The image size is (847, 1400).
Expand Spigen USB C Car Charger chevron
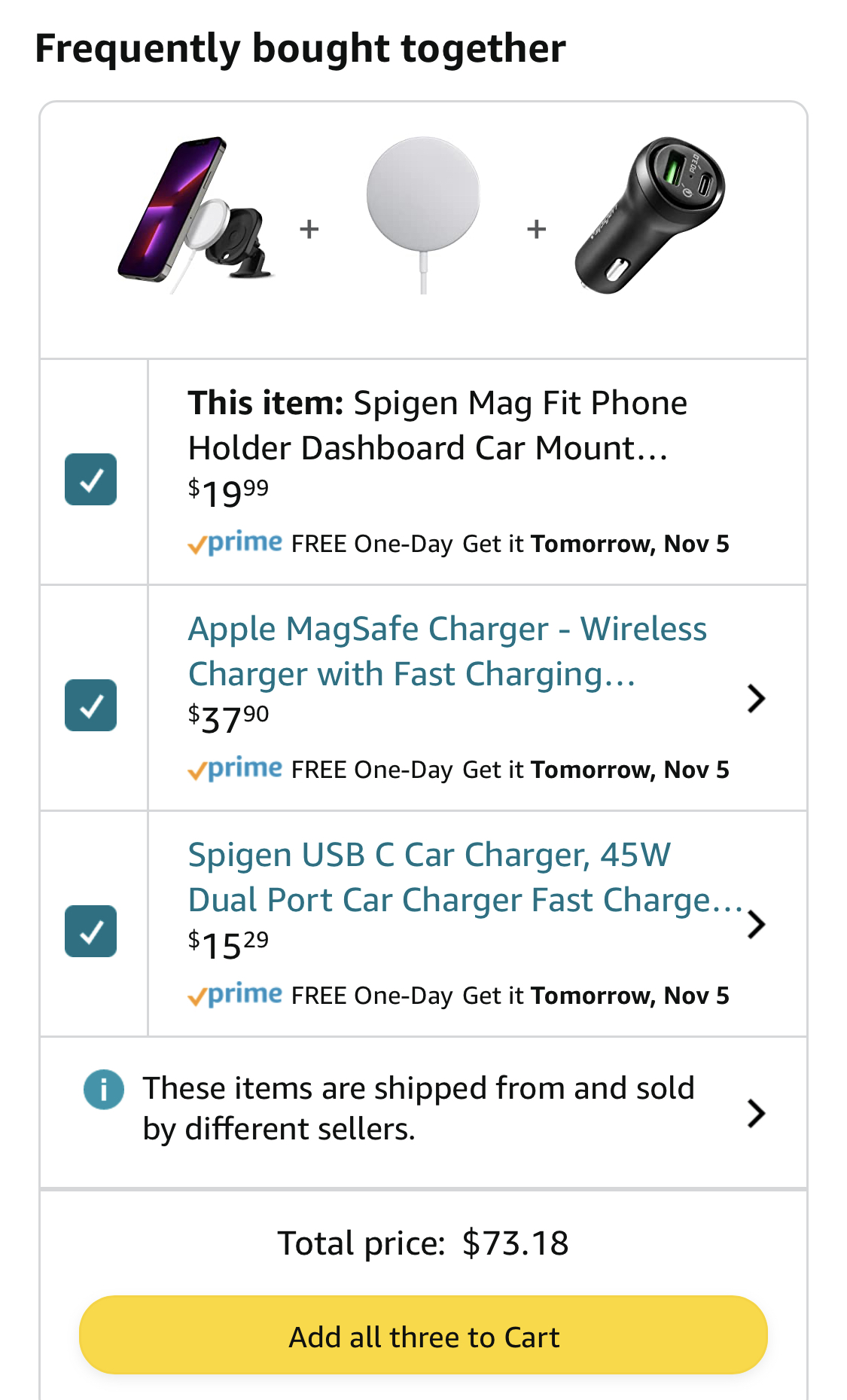point(756,925)
